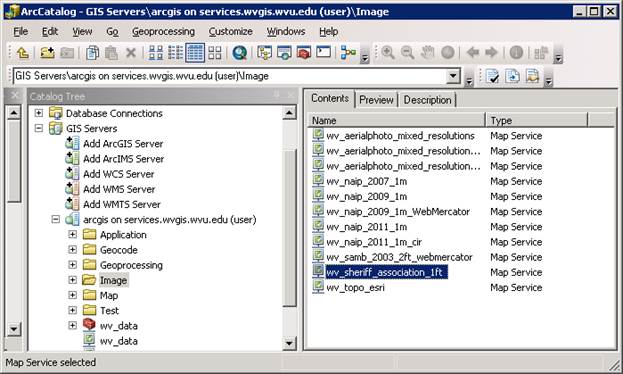The height and width of the screenshot is (374, 623).
Task: Select the Pan hand tool
Action: point(428,52)
